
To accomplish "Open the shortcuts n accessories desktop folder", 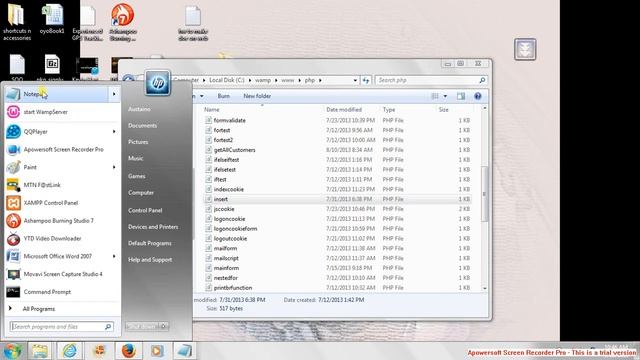I will [17, 21].
